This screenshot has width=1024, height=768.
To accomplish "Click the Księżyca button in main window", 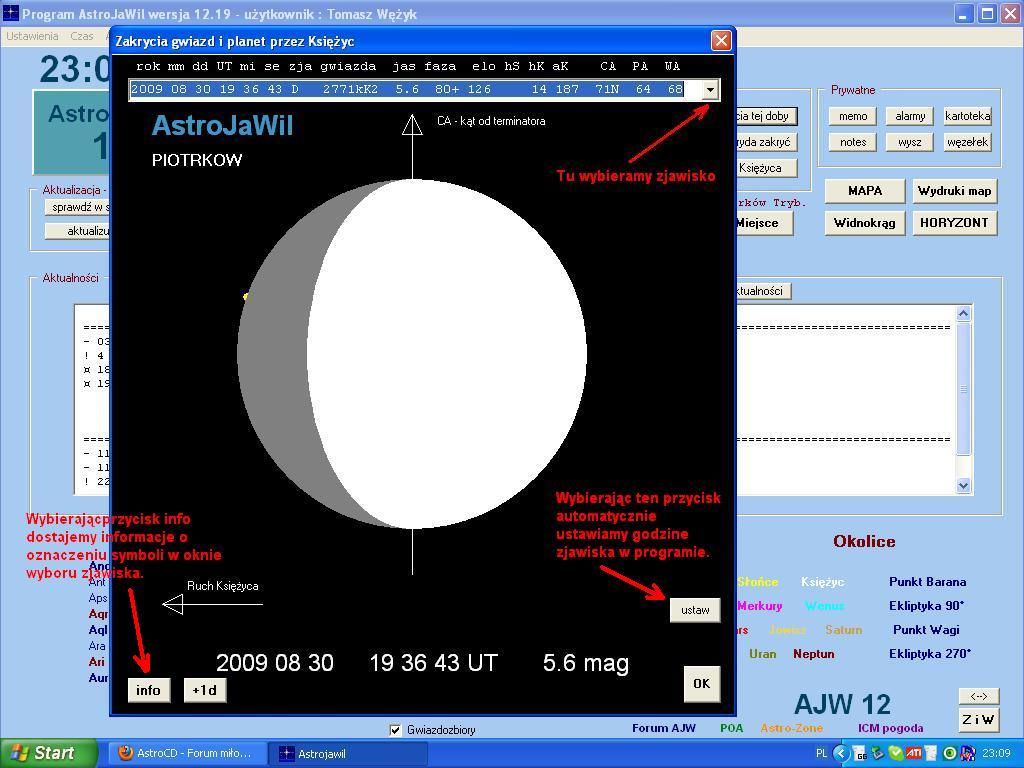I will (767, 168).
